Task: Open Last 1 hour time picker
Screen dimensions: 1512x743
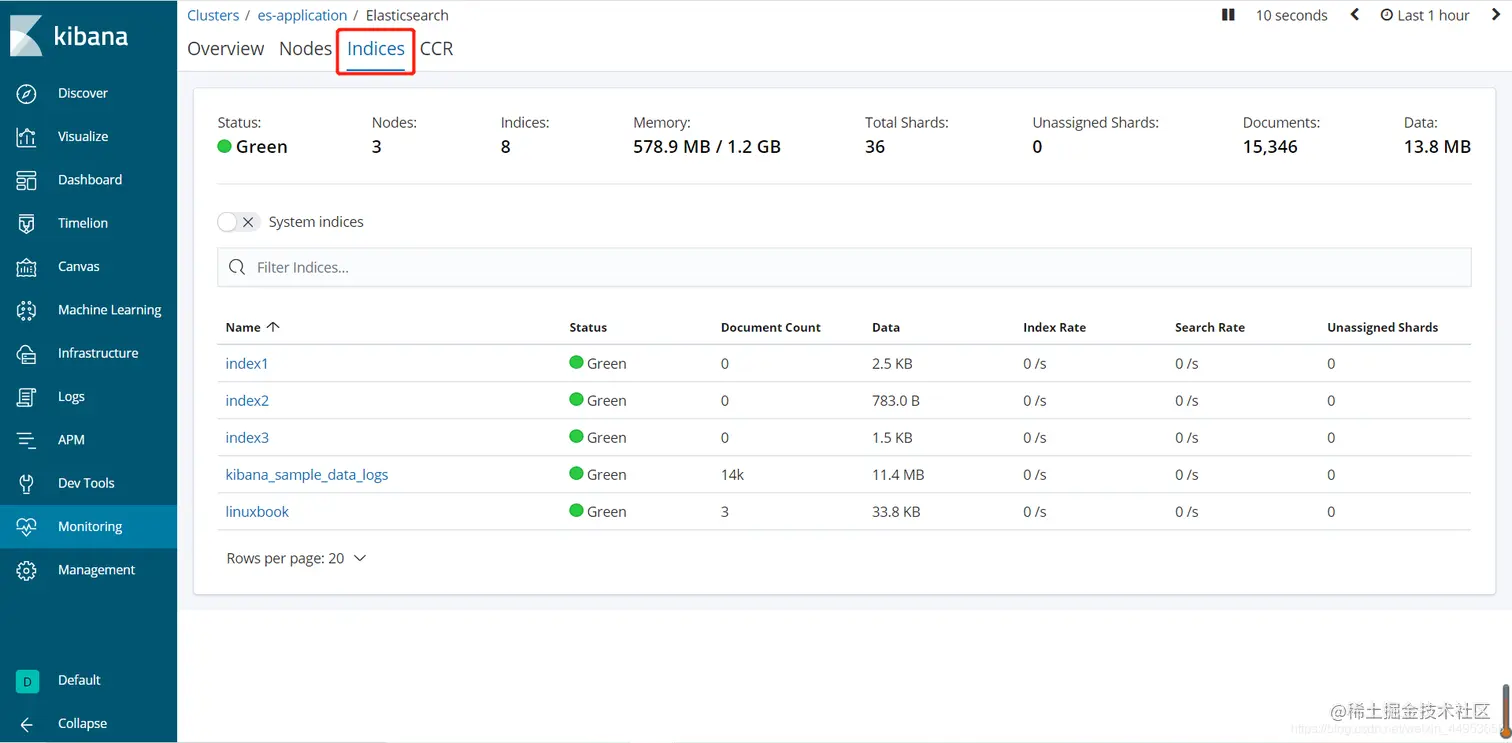Action: (1425, 15)
